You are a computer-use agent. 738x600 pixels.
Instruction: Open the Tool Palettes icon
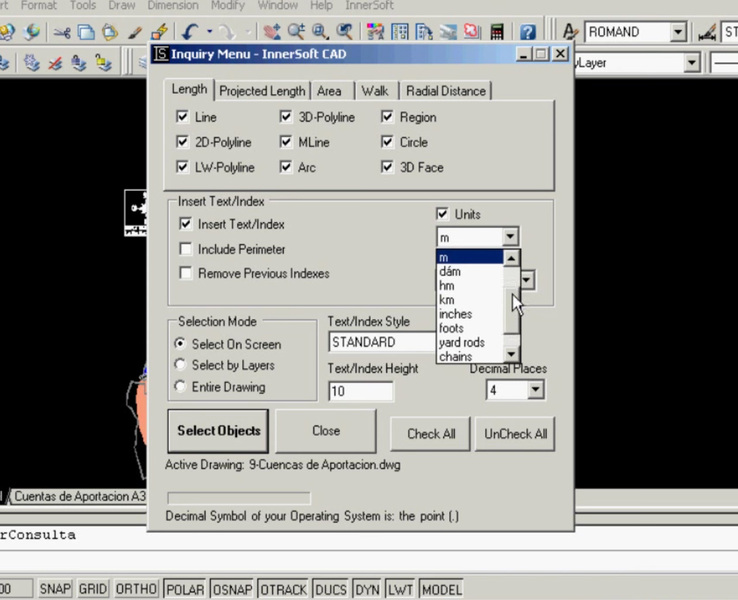[424, 32]
